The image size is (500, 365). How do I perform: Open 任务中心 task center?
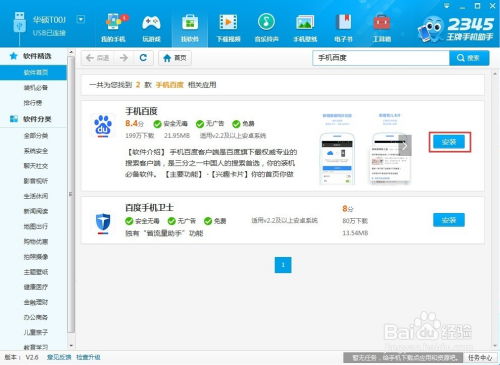[480, 358]
